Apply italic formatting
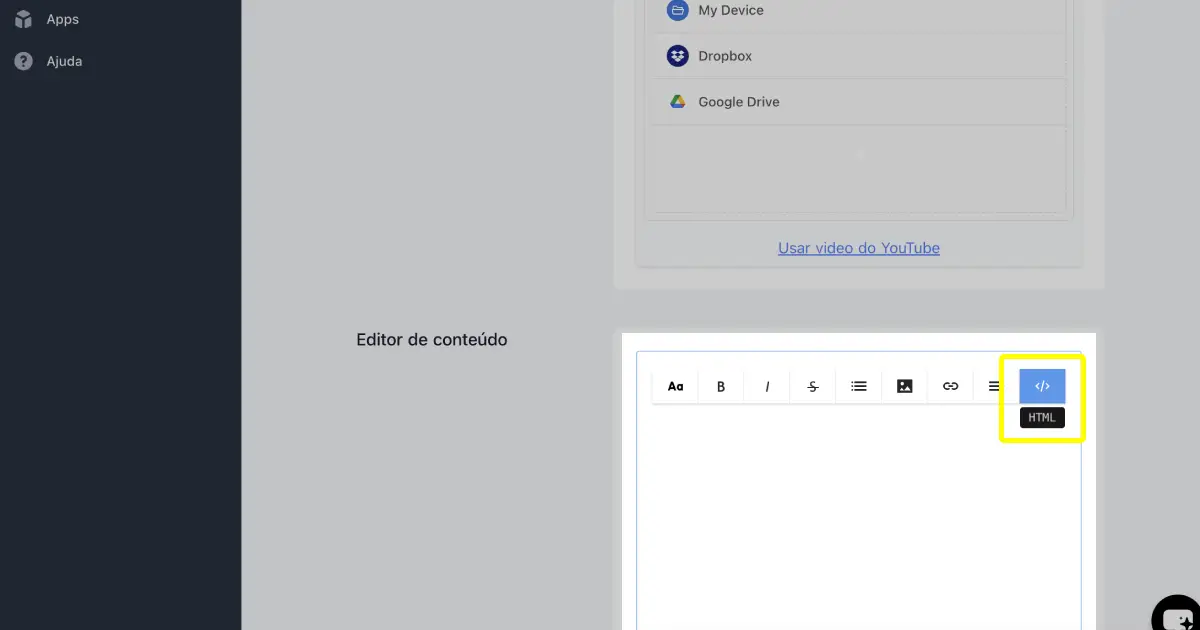This screenshot has width=1200, height=630. pos(766,385)
